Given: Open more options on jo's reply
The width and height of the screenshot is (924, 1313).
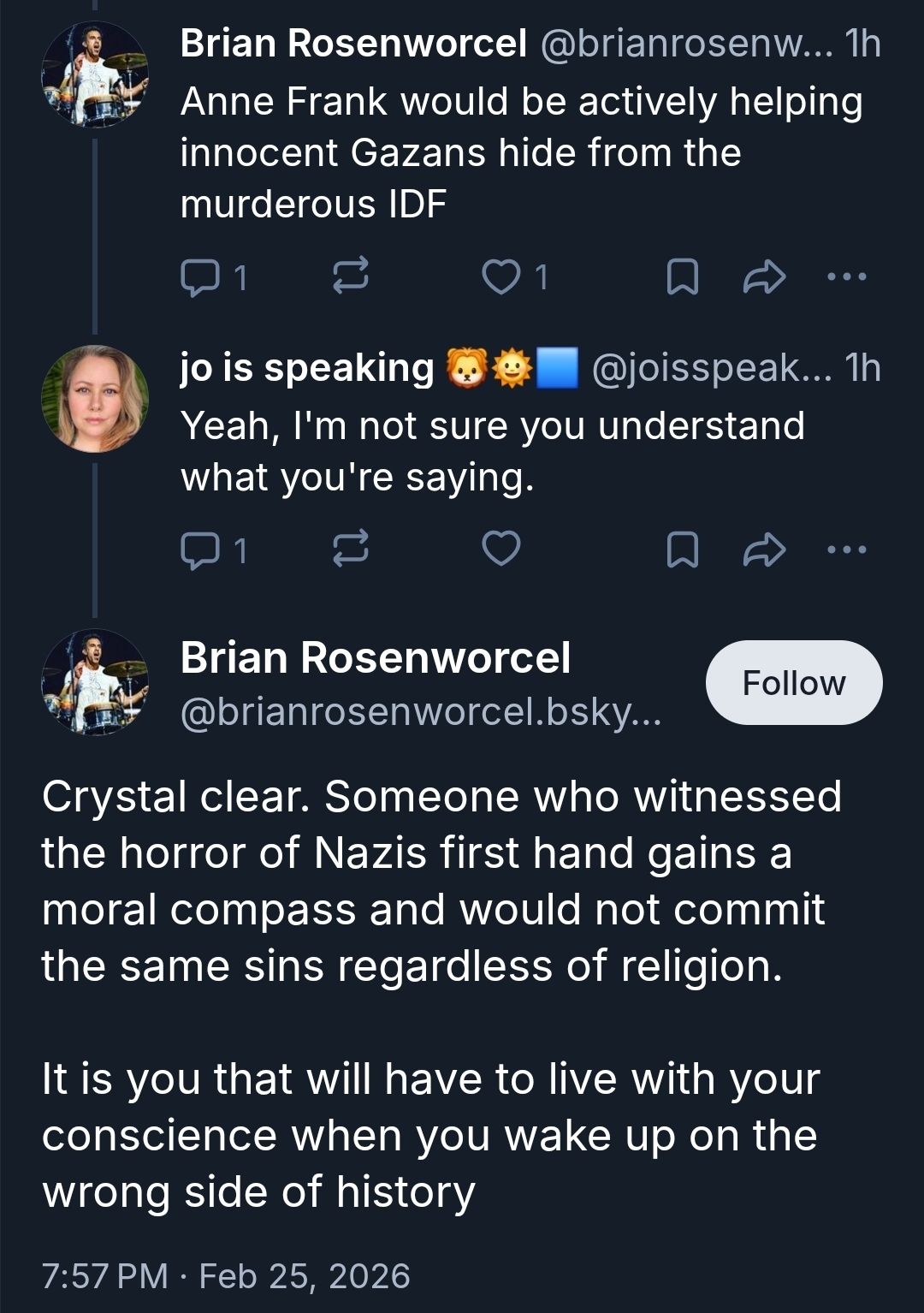Looking at the screenshot, I should (x=847, y=550).
